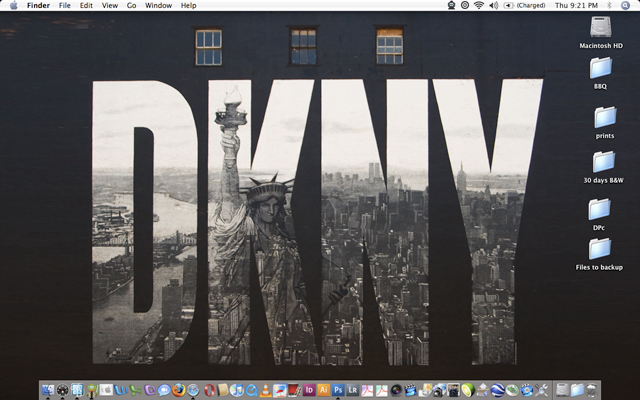Launch Firefox from the dock
This screenshot has width=640, height=400.
click(x=178, y=390)
